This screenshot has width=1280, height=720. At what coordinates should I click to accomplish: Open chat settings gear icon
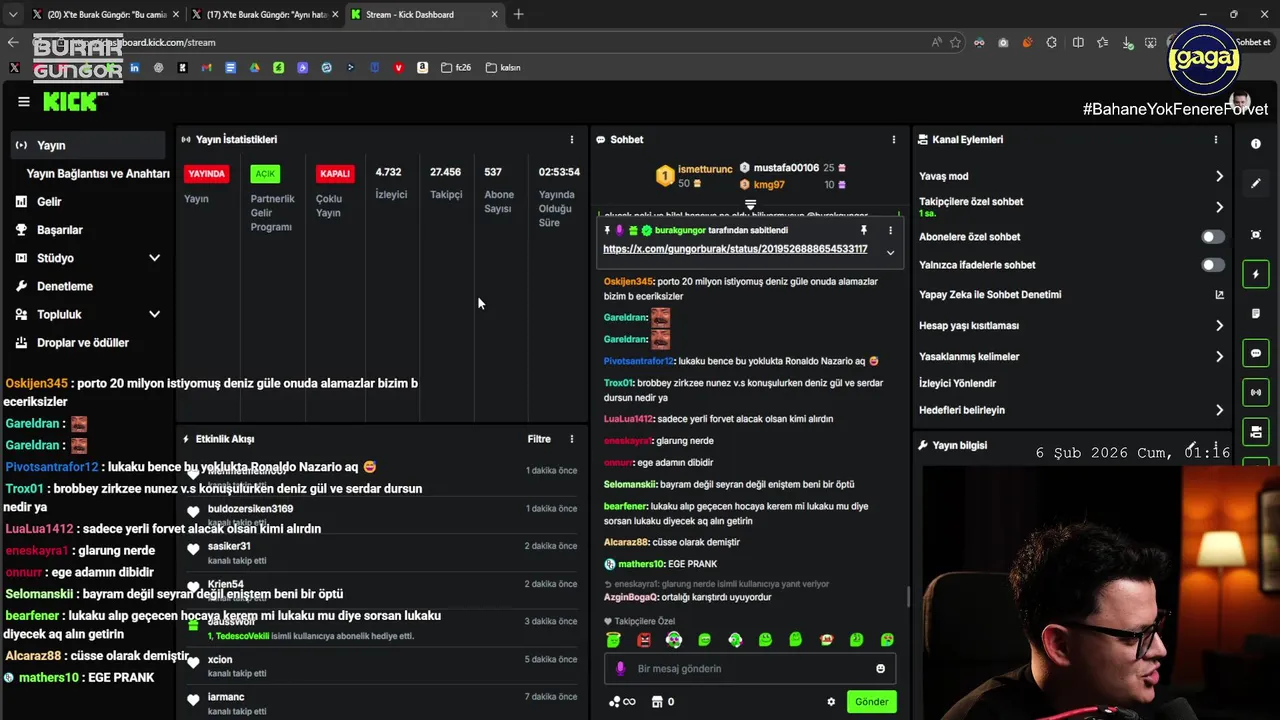[x=831, y=702]
